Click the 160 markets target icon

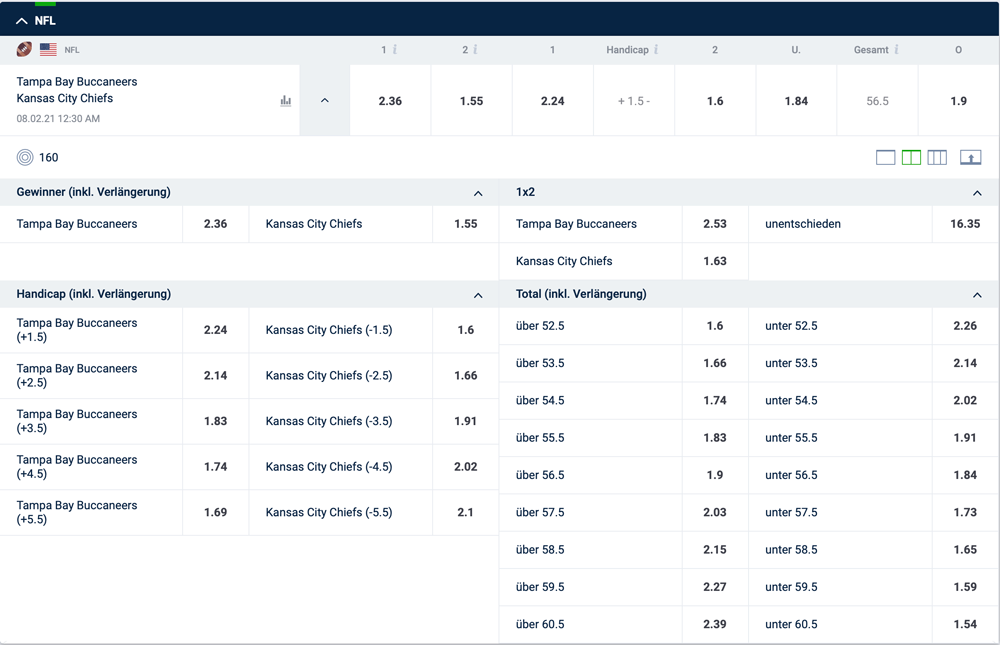[25, 158]
